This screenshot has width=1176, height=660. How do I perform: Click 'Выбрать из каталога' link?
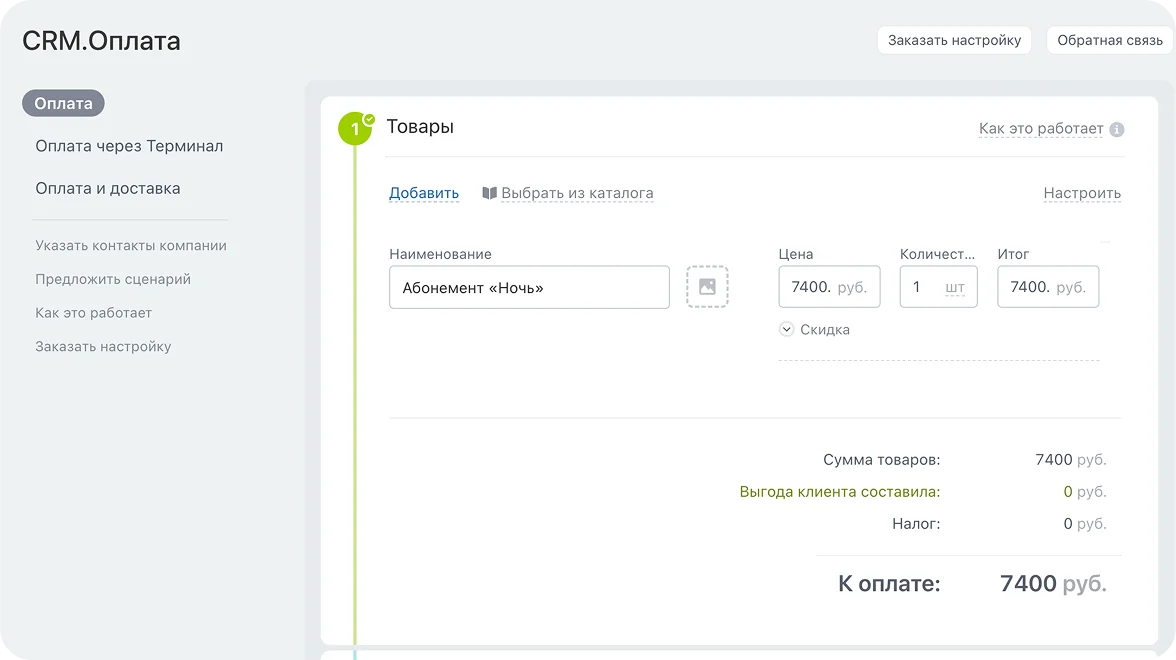coord(577,193)
